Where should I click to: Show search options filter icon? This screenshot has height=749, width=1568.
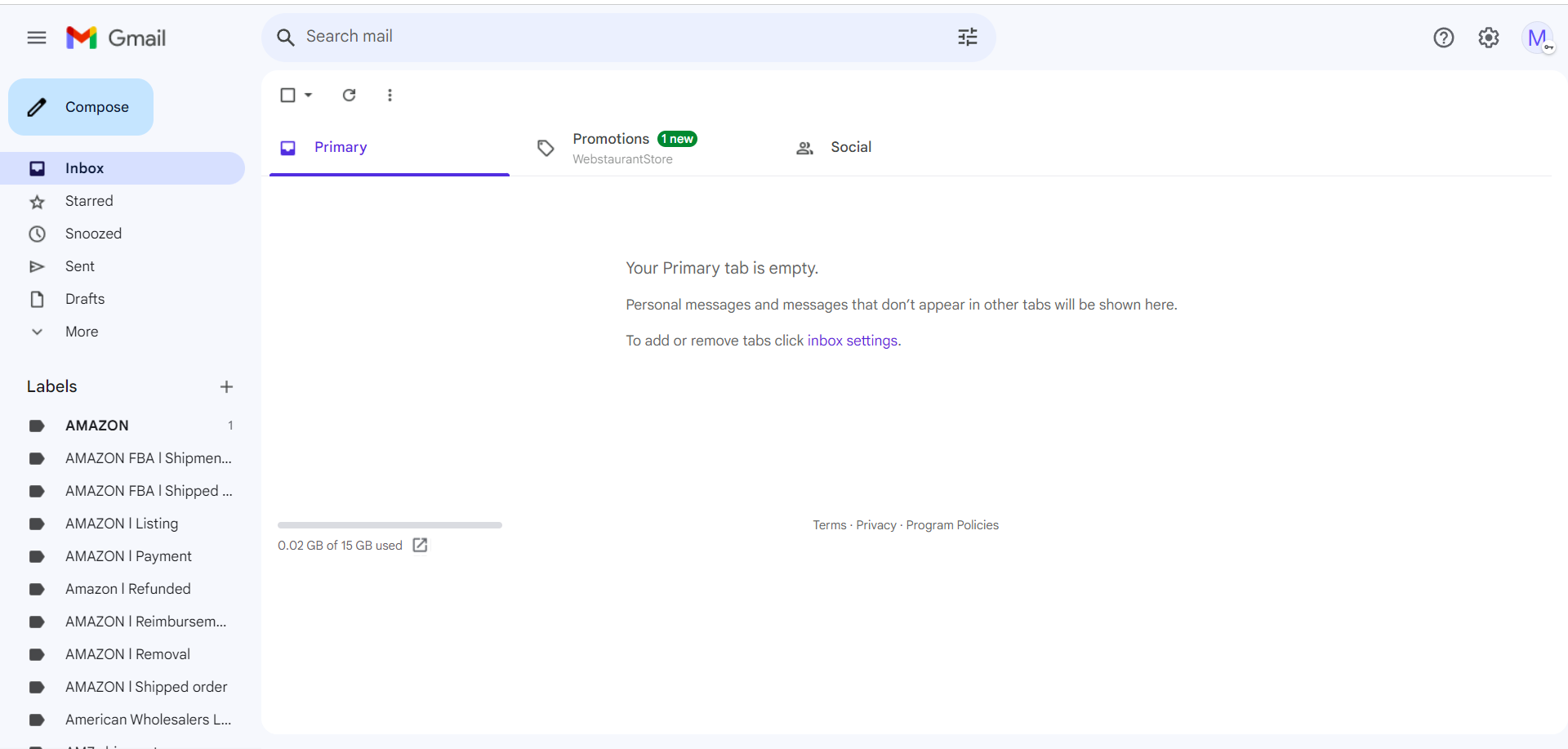[x=968, y=37]
